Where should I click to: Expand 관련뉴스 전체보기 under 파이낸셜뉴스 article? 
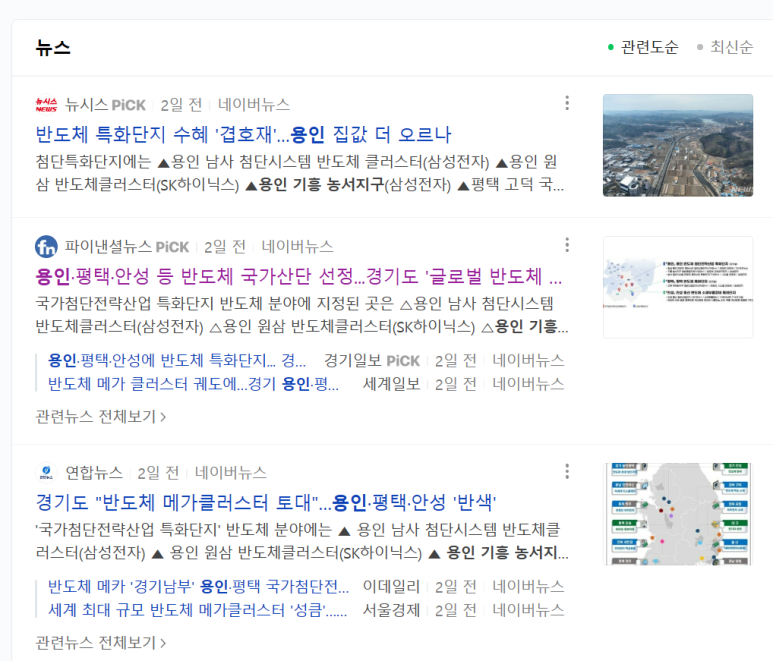click(x=101, y=417)
